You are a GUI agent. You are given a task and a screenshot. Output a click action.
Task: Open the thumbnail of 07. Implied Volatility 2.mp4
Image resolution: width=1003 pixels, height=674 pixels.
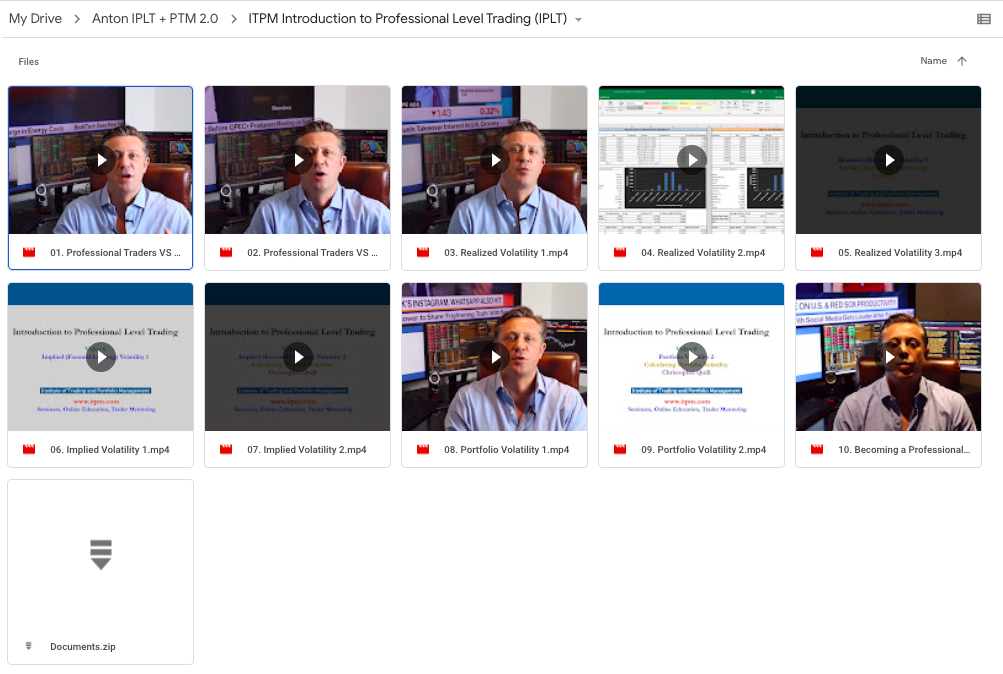pyautogui.click(x=296, y=357)
